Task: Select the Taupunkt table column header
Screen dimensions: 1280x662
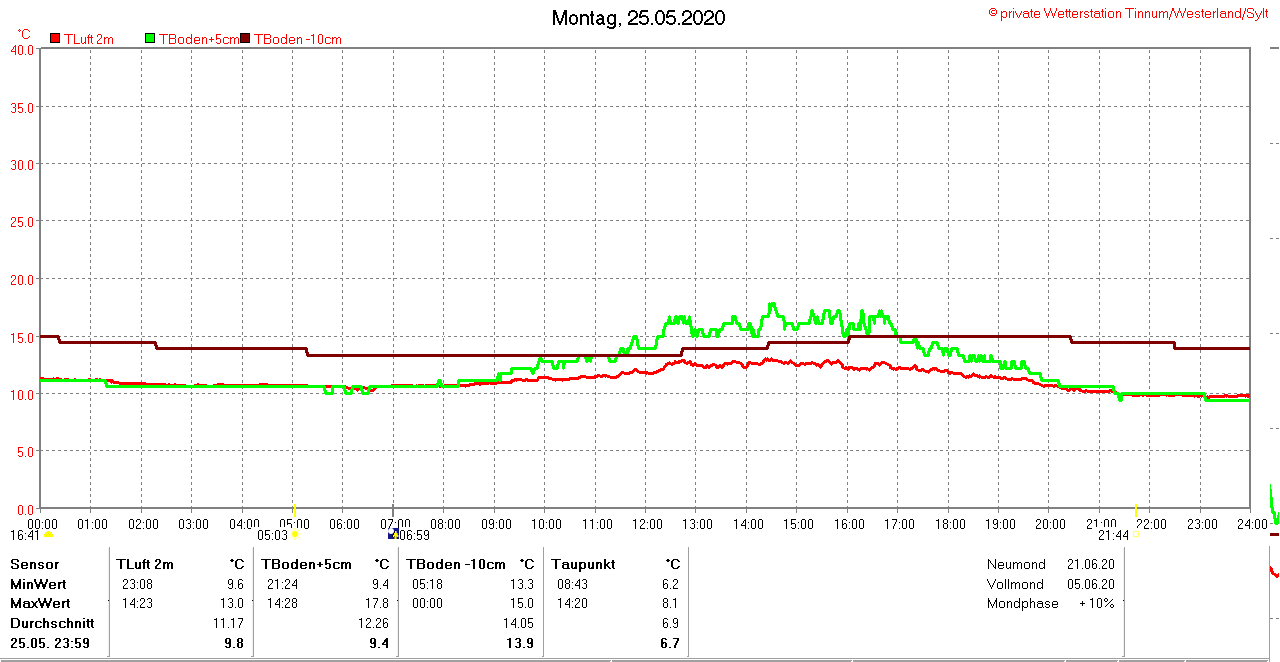Action: coord(579,564)
